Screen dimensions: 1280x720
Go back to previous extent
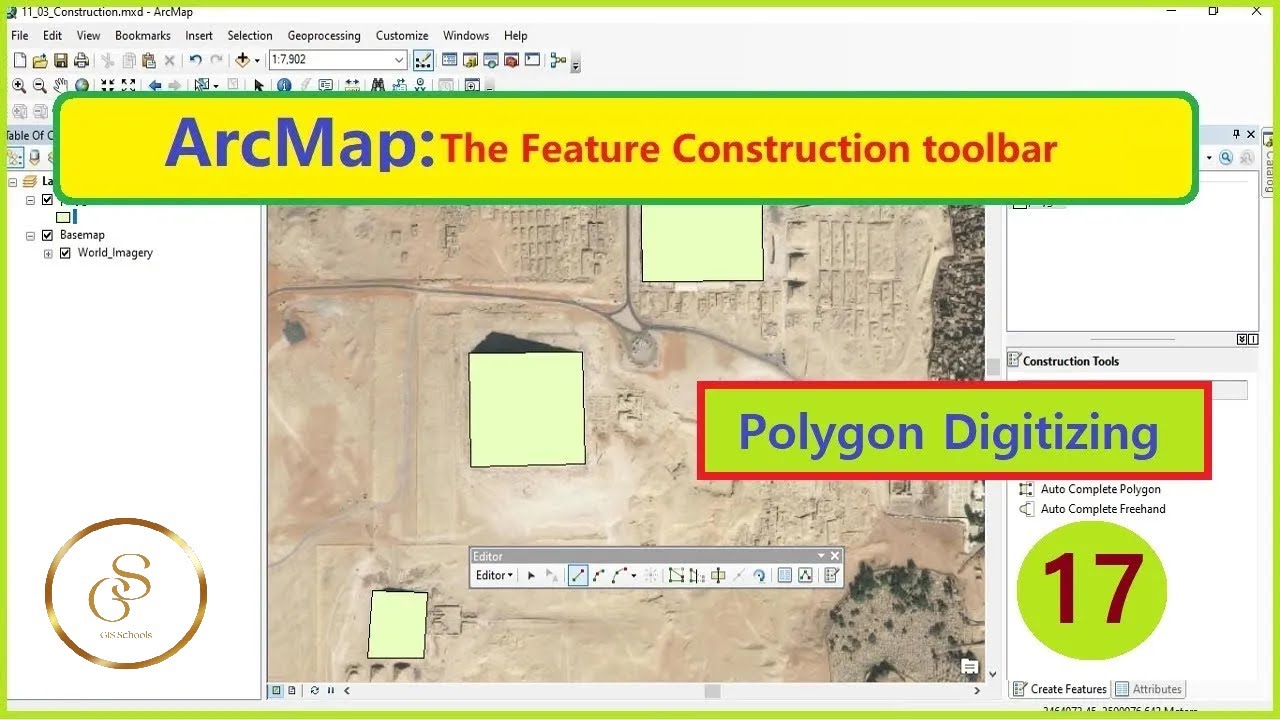pos(155,86)
